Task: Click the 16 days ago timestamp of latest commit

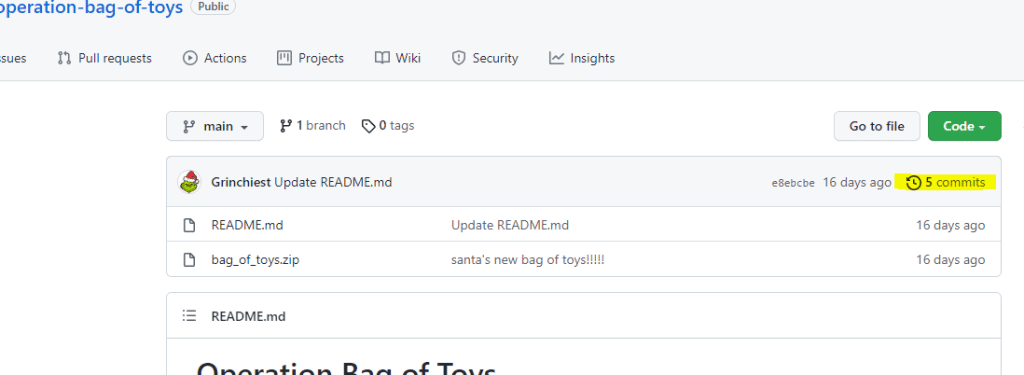Action: point(856,182)
